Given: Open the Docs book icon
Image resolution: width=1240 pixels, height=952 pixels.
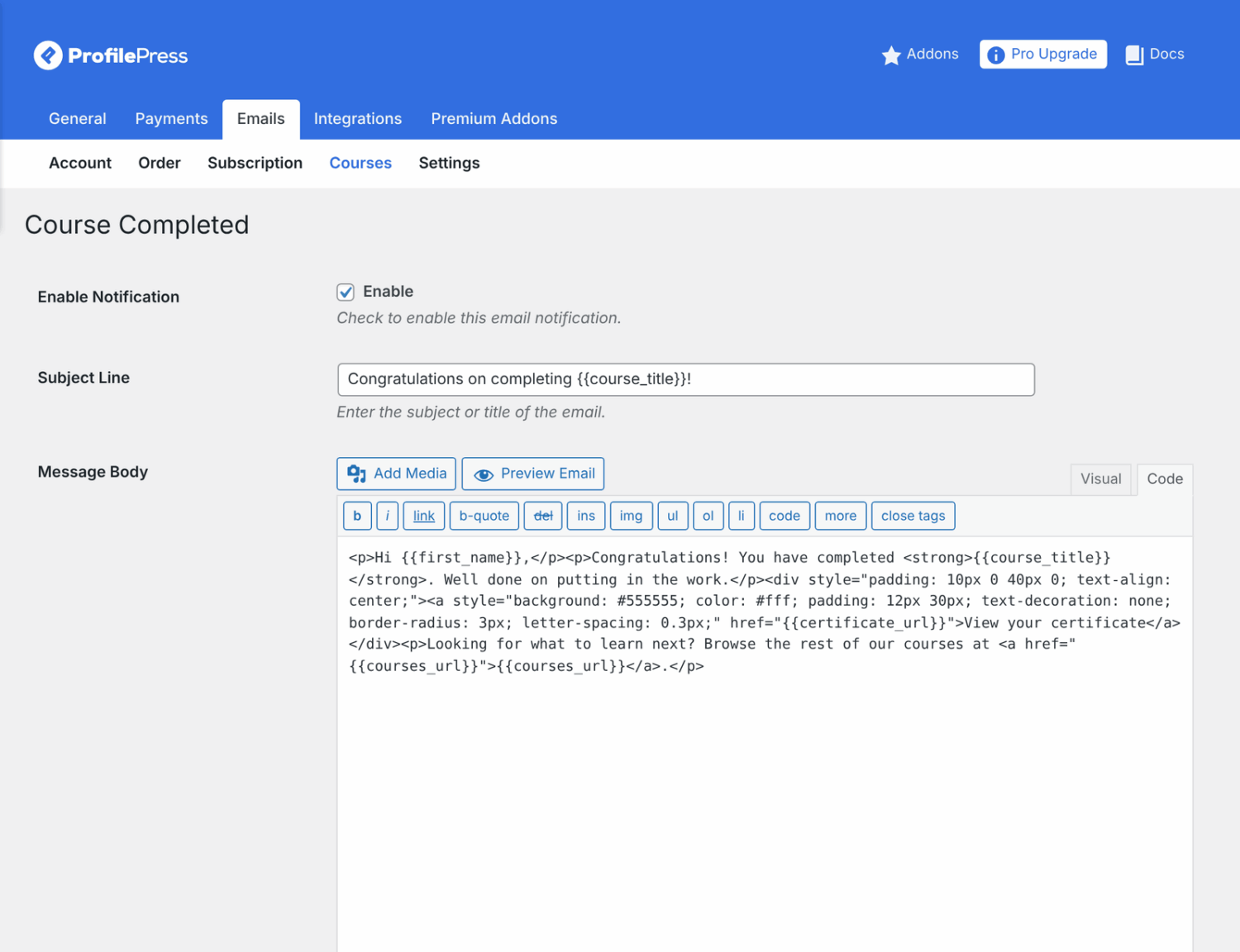Looking at the screenshot, I should pyautogui.click(x=1134, y=55).
